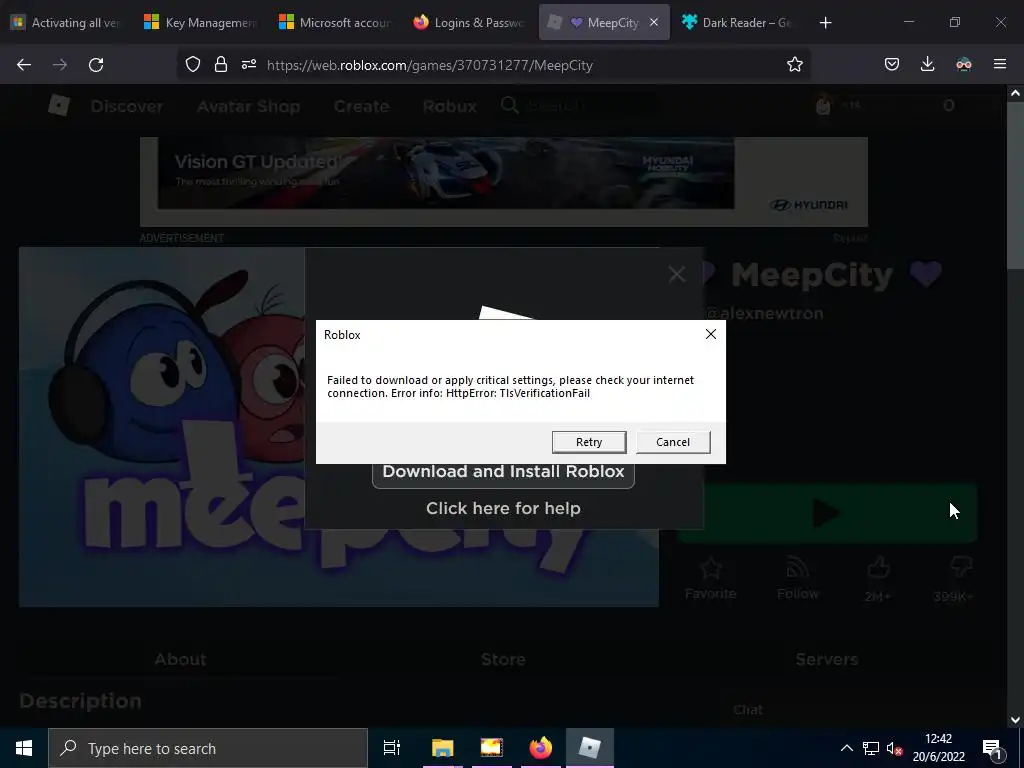
Task: Switch to the Dark Reader tab
Action: tap(738, 22)
